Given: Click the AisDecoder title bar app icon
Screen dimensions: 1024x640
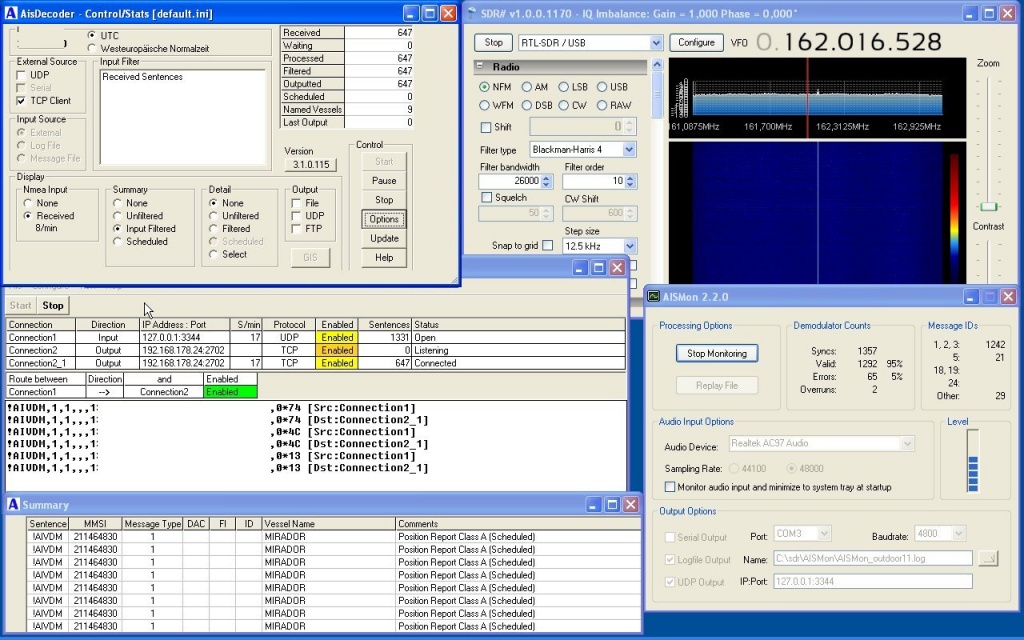Looking at the screenshot, I should pos(12,13).
